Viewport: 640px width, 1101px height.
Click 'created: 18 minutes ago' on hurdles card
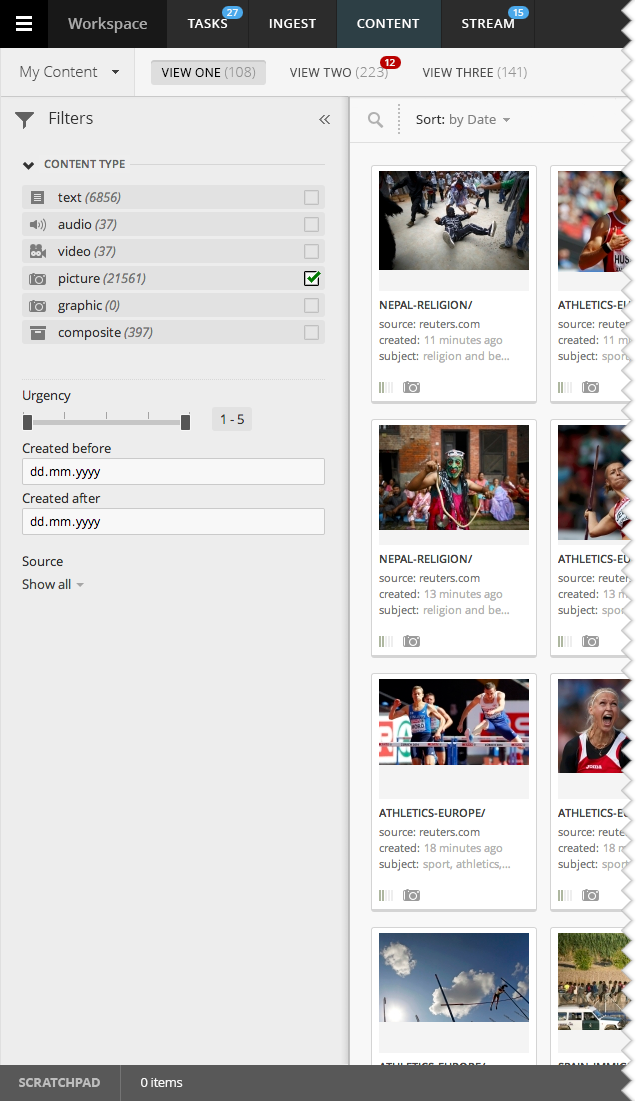pyautogui.click(x=440, y=849)
